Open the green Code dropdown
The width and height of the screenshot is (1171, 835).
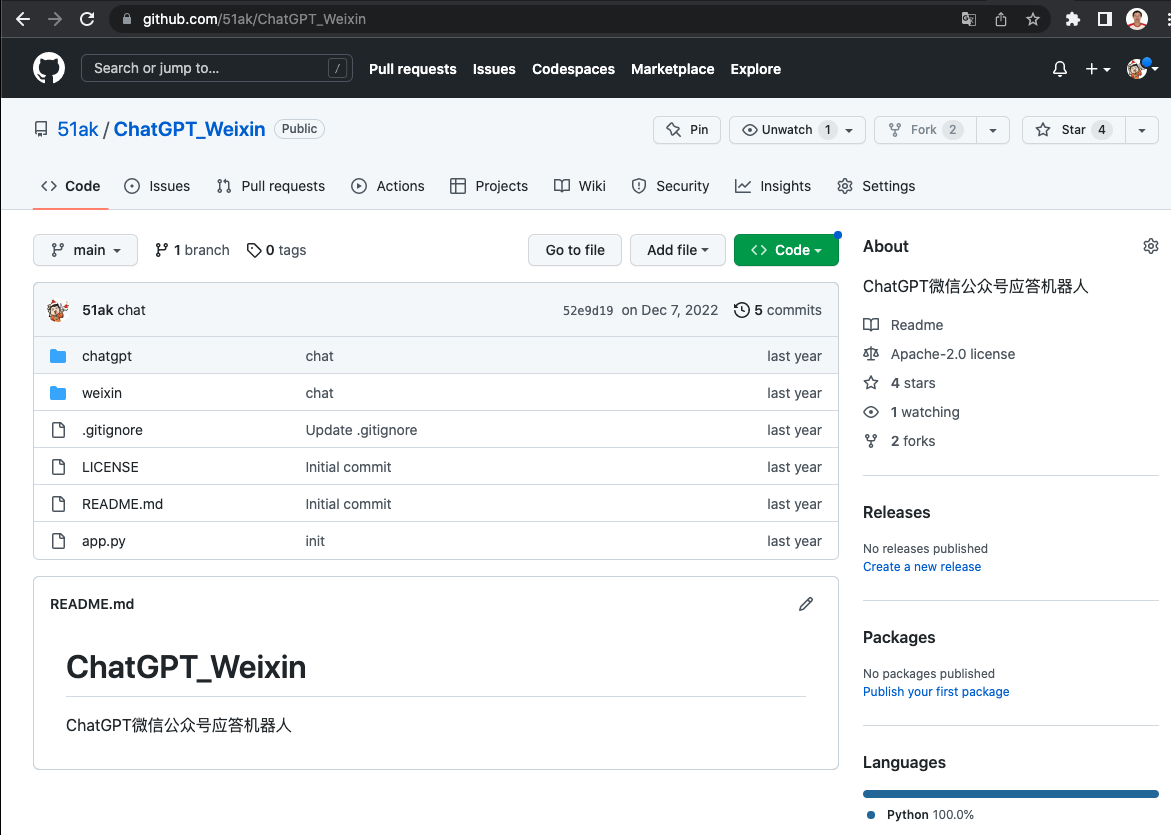pos(786,250)
